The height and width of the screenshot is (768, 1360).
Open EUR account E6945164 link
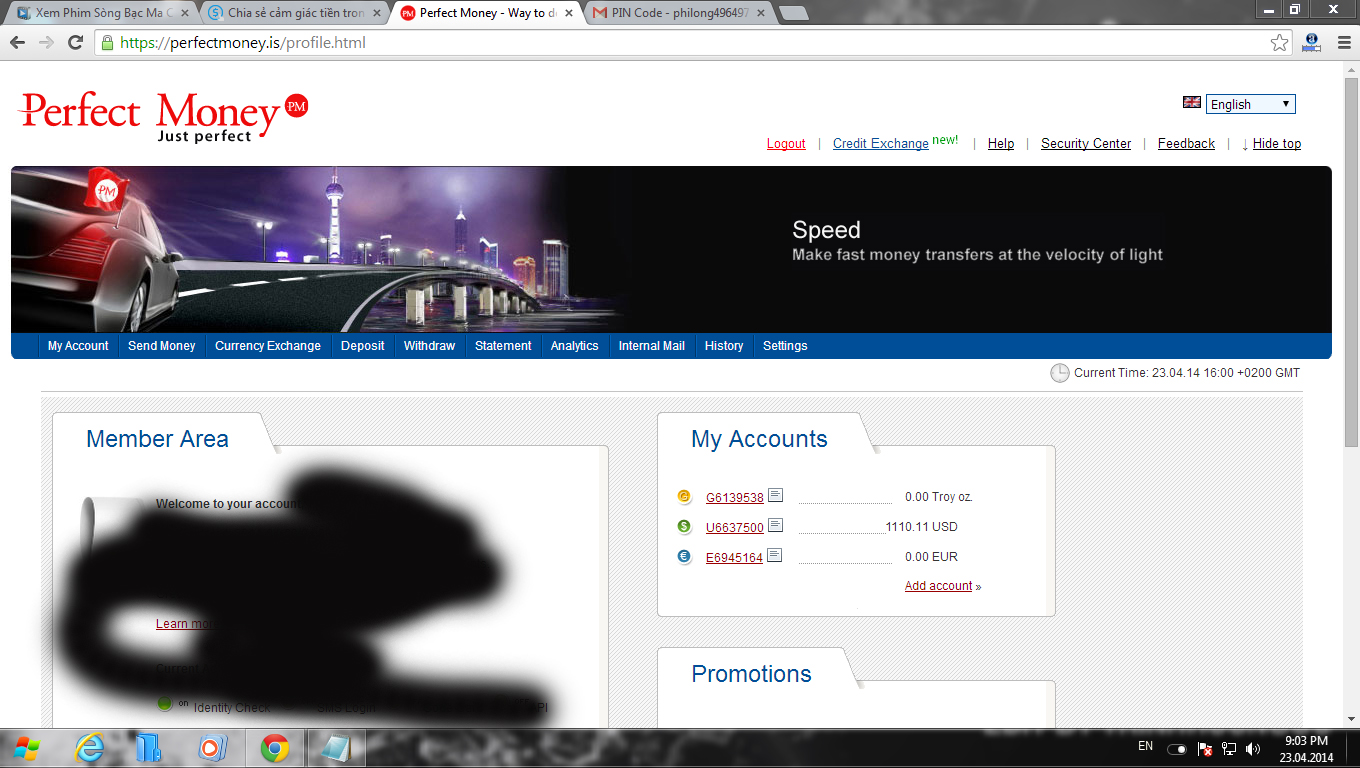[734, 558]
